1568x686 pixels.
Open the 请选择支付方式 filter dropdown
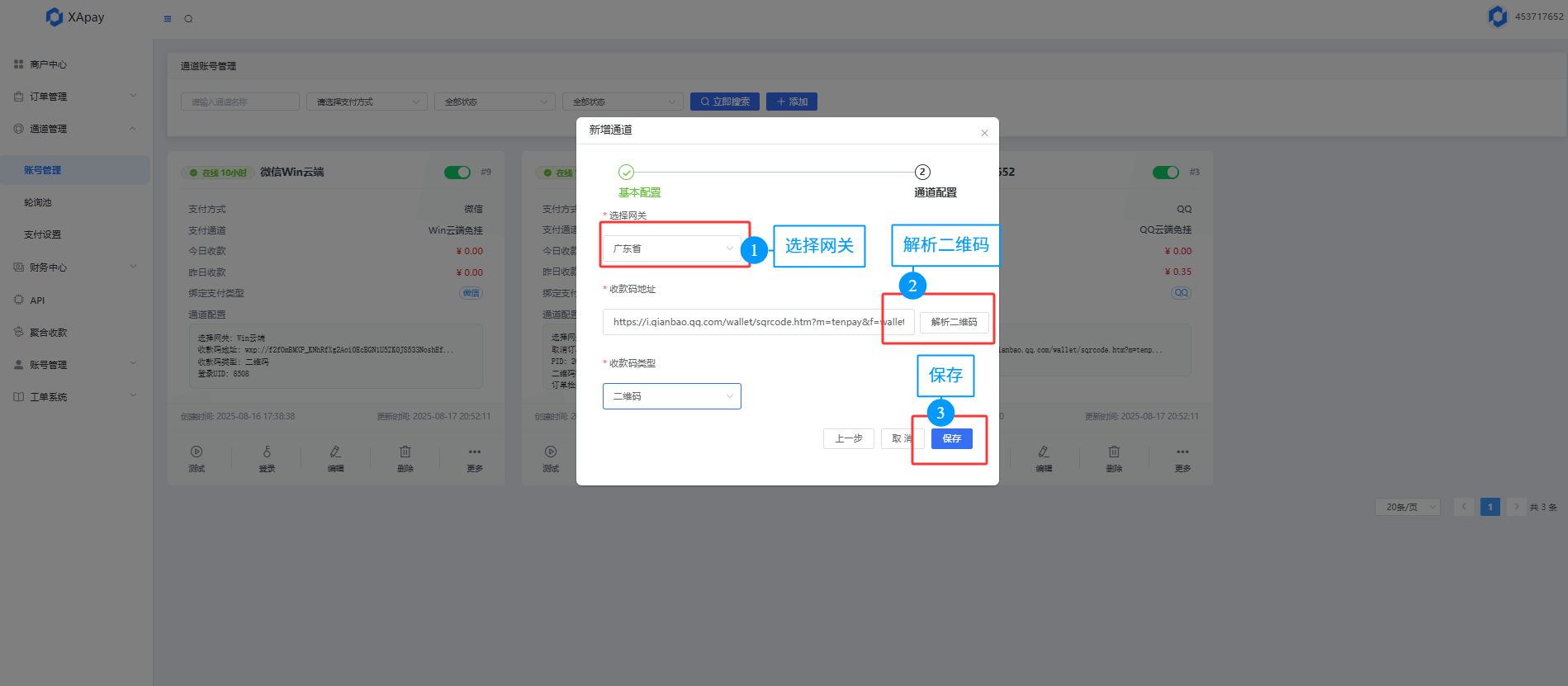click(x=367, y=102)
